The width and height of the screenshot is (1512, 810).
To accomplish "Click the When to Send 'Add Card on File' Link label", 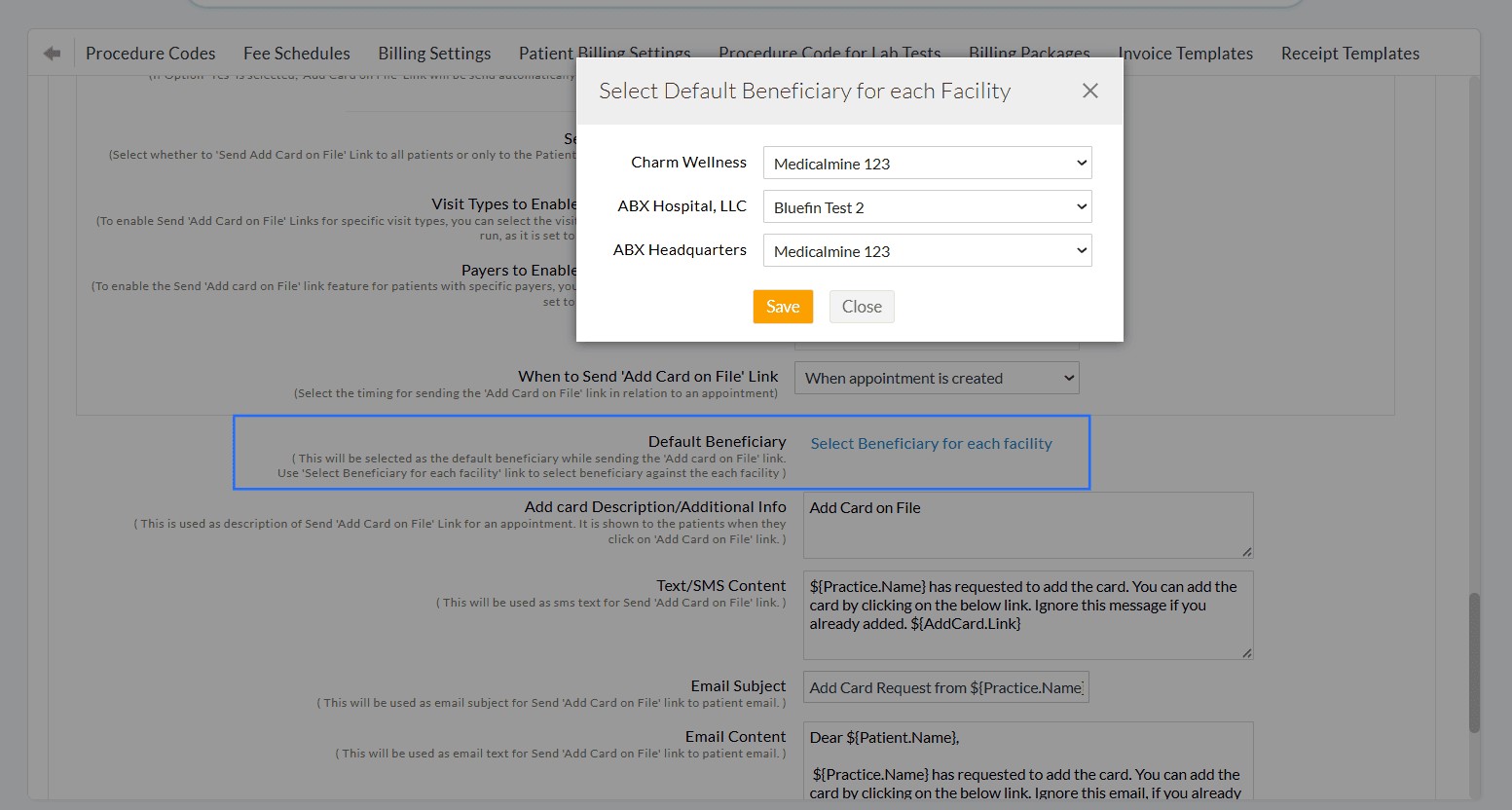I will tap(648, 377).
